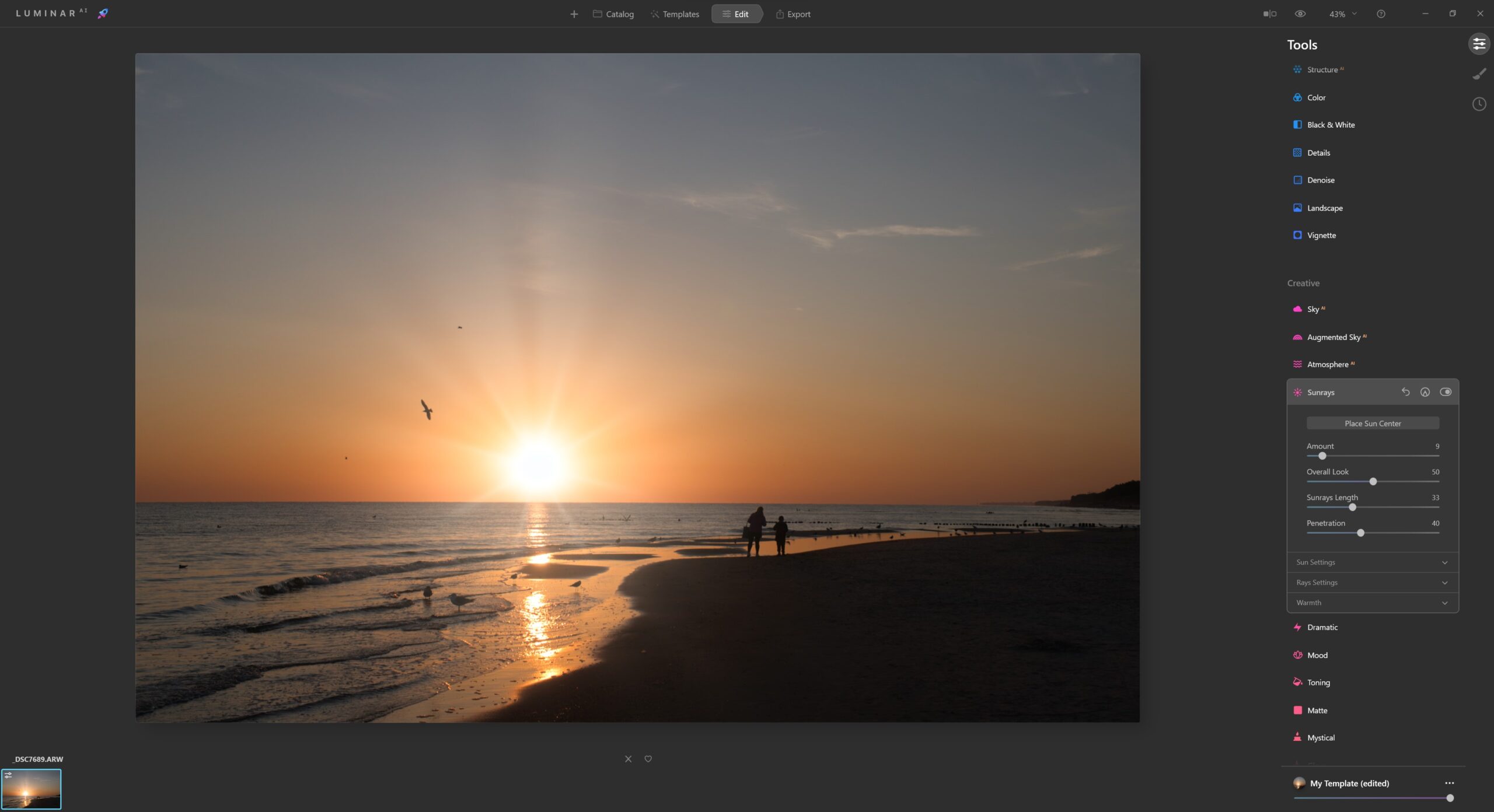Viewport: 1494px width, 812px height.
Task: Click the help question mark icon
Action: (1381, 14)
